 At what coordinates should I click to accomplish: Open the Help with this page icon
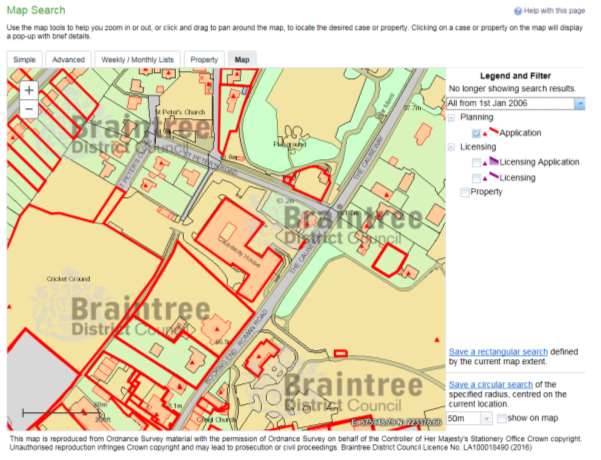click(518, 11)
